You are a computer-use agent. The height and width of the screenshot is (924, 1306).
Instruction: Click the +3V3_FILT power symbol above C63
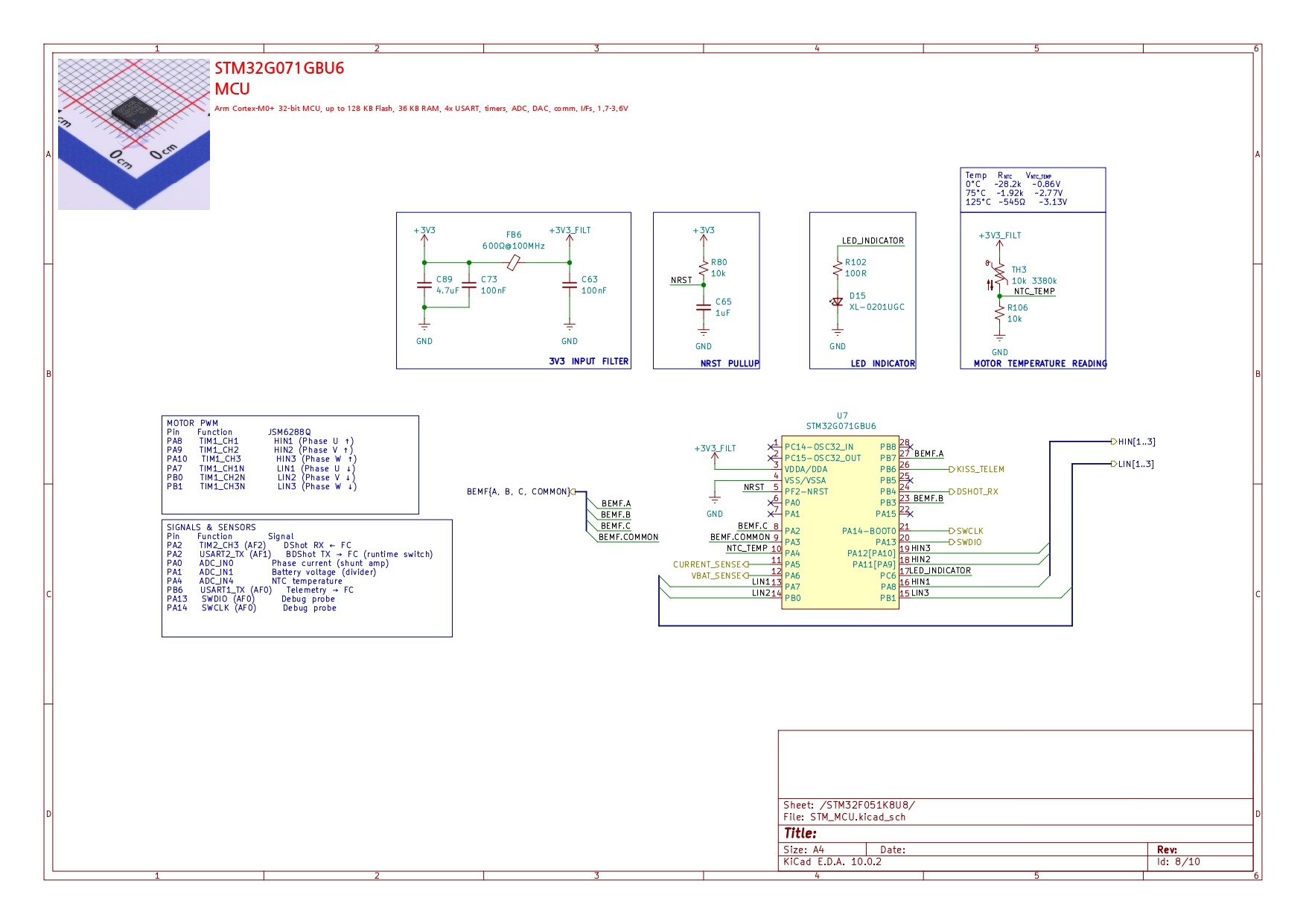[570, 235]
